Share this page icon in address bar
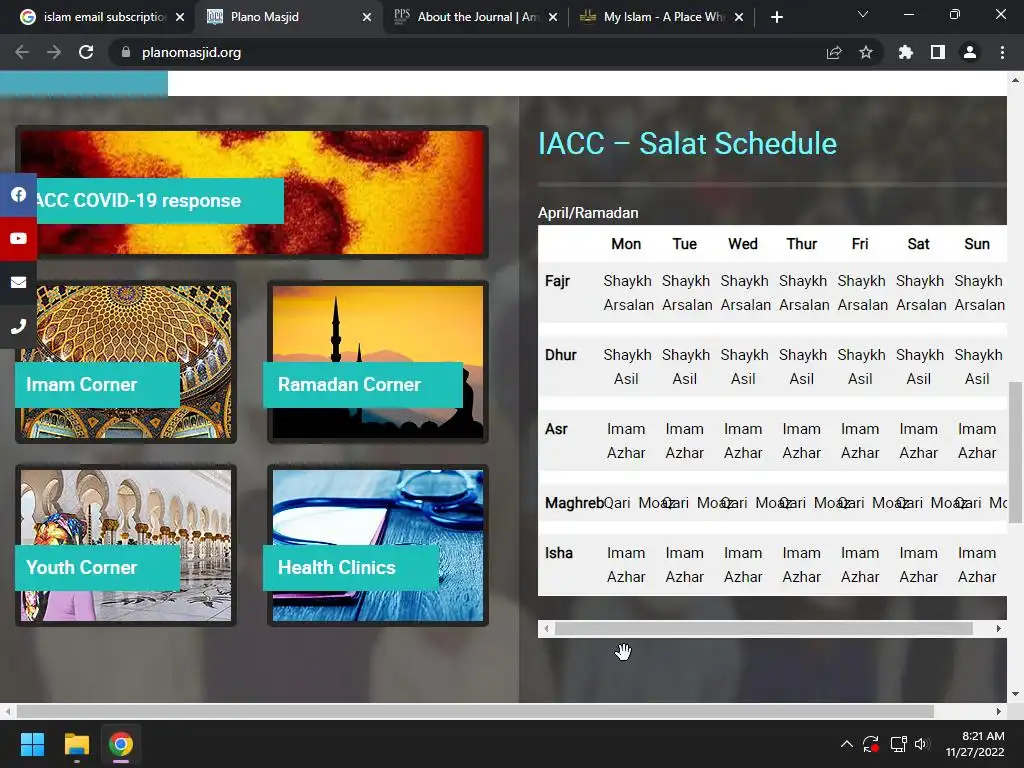 point(834,52)
